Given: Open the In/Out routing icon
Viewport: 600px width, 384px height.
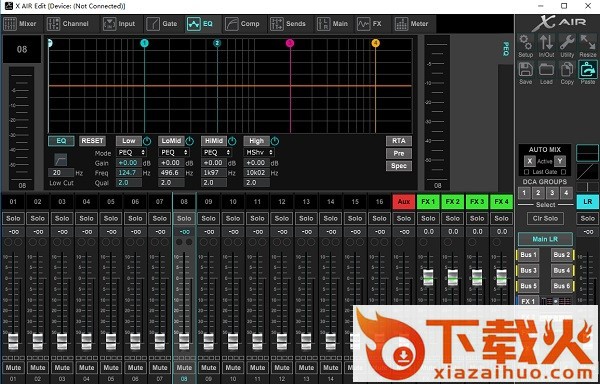Looking at the screenshot, I should 546,42.
